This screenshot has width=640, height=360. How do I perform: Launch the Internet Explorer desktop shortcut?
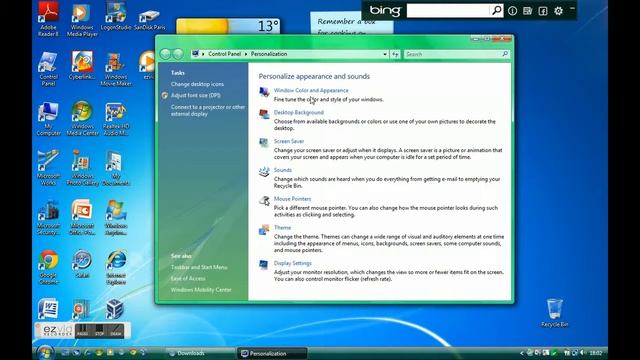(x=116, y=267)
